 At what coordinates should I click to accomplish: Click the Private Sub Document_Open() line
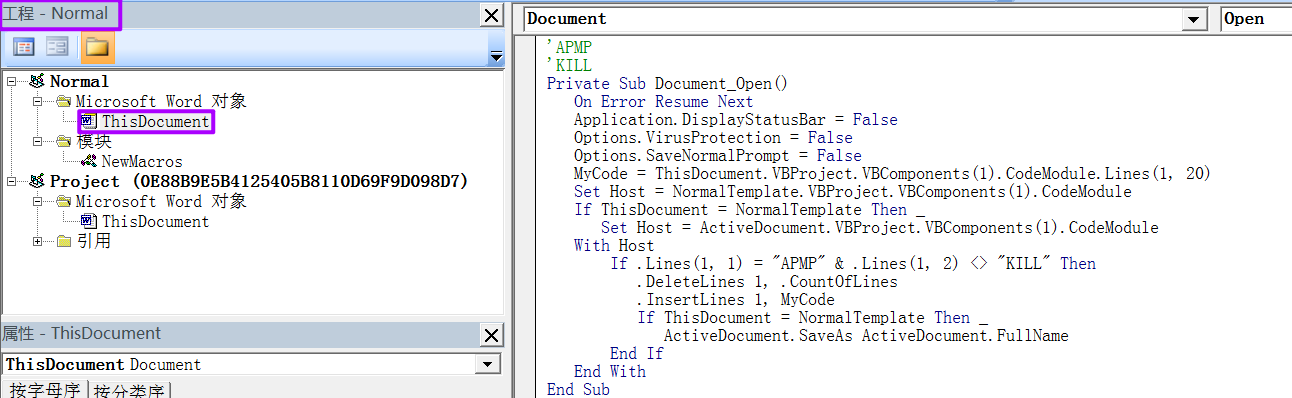667,84
